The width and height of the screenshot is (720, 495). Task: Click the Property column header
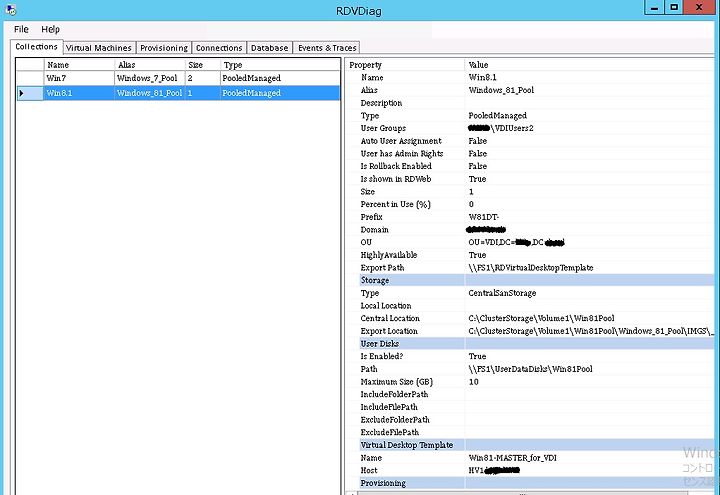click(406, 65)
